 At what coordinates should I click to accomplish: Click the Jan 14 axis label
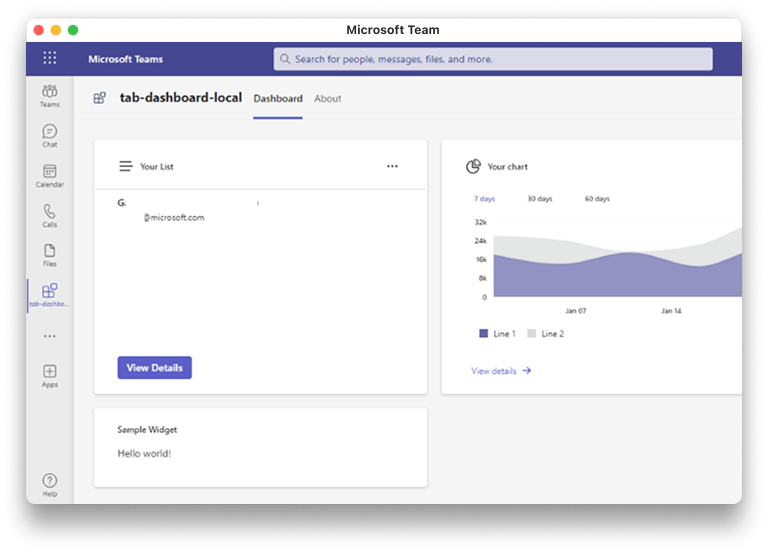[671, 311]
